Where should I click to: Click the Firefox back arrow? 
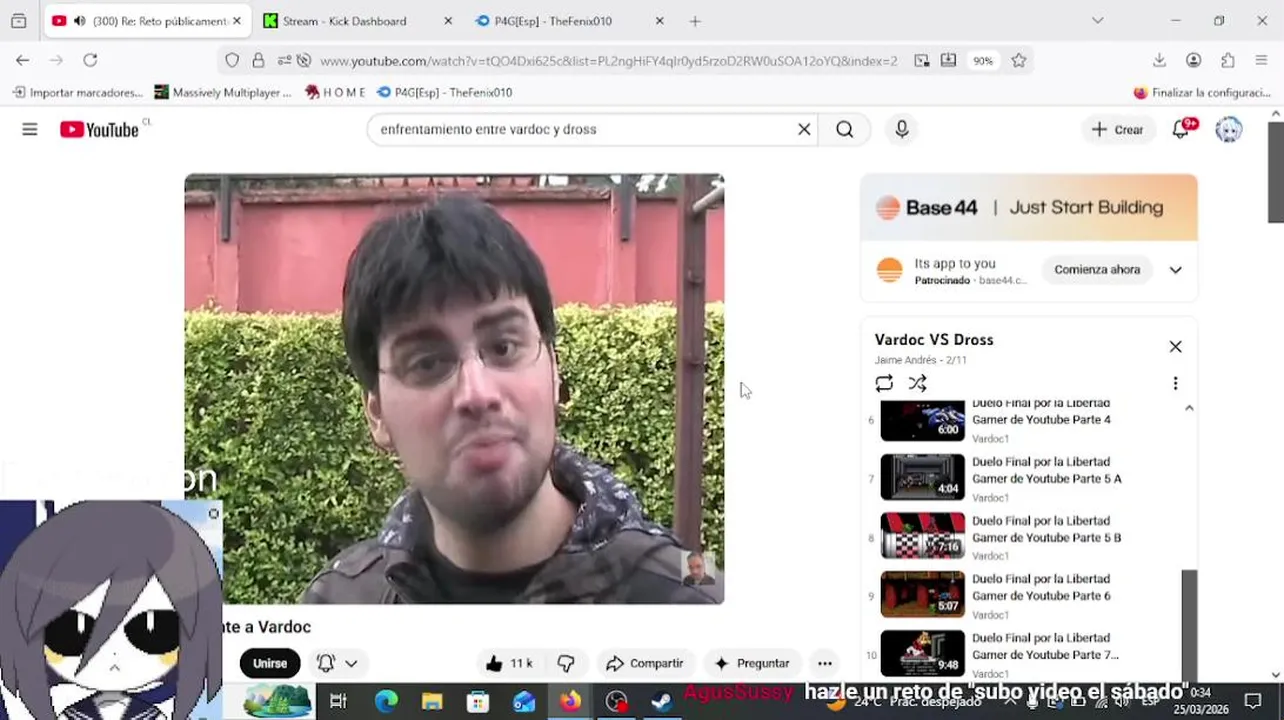(x=22, y=60)
